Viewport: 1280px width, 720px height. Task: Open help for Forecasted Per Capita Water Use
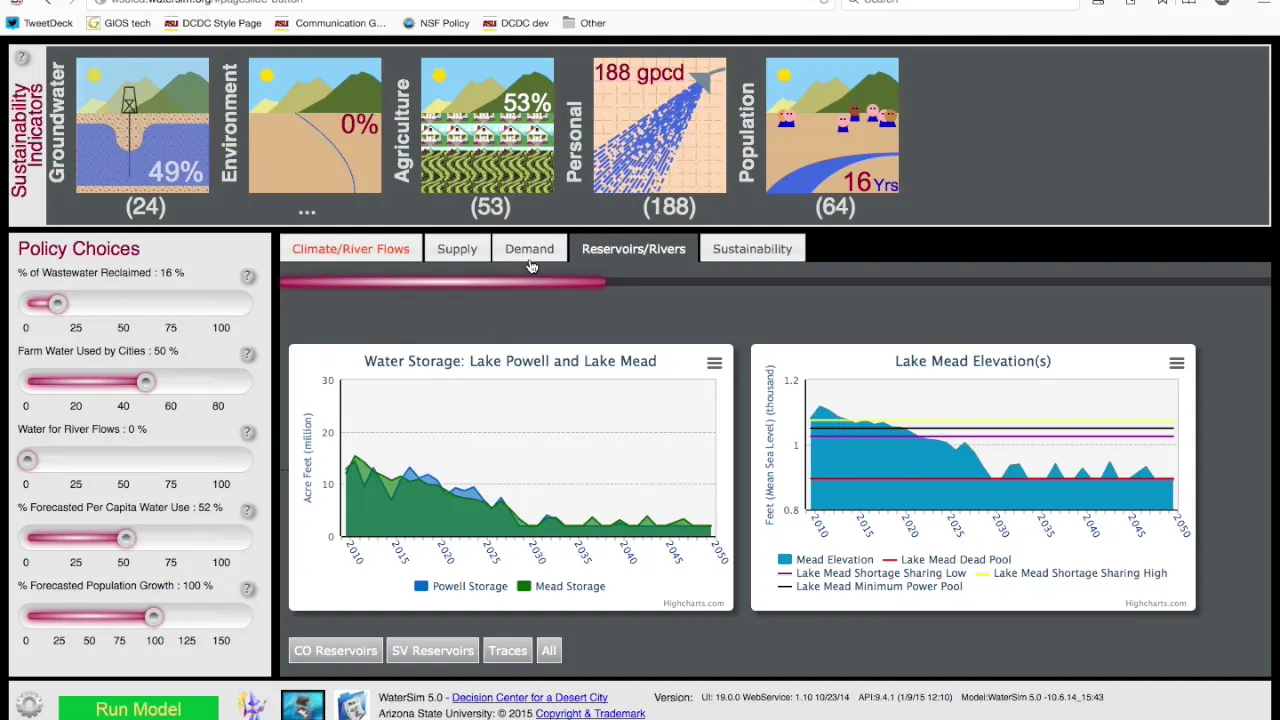(x=247, y=510)
